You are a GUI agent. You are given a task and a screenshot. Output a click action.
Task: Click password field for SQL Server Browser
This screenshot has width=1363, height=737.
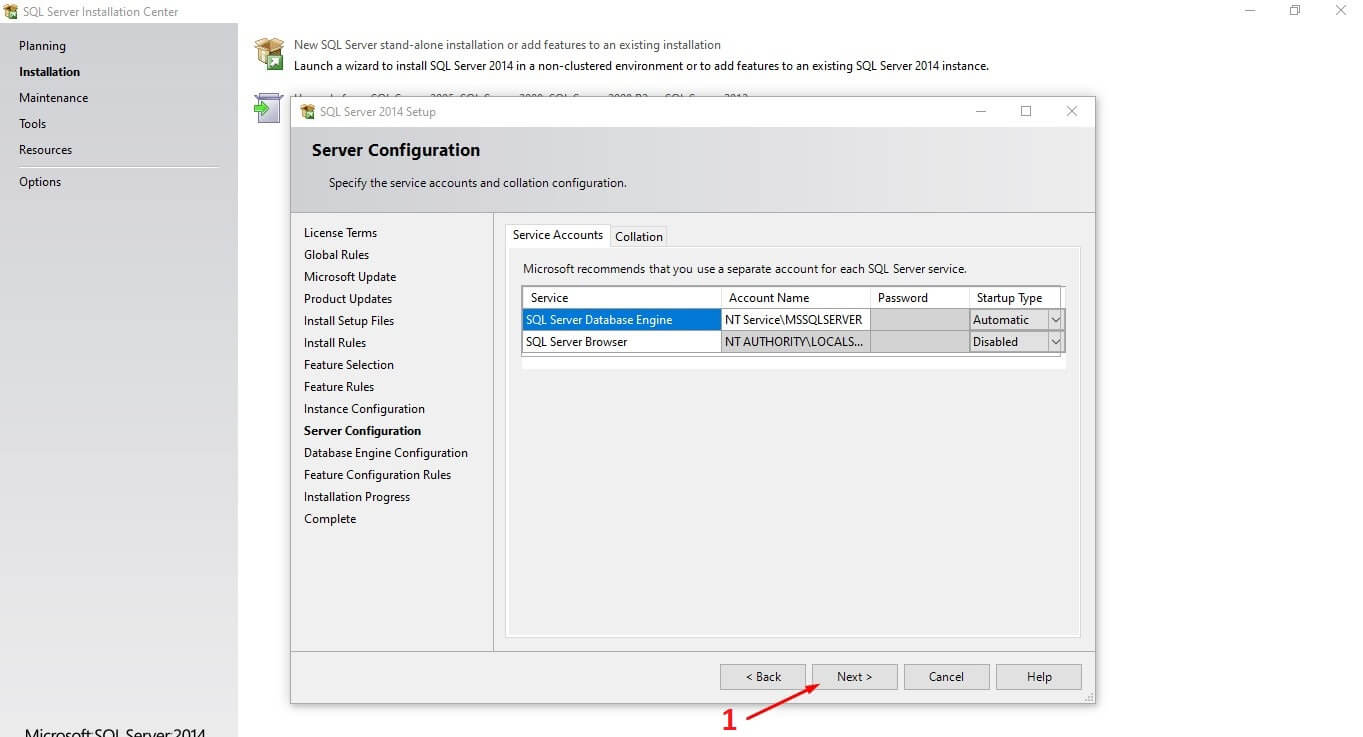click(920, 342)
